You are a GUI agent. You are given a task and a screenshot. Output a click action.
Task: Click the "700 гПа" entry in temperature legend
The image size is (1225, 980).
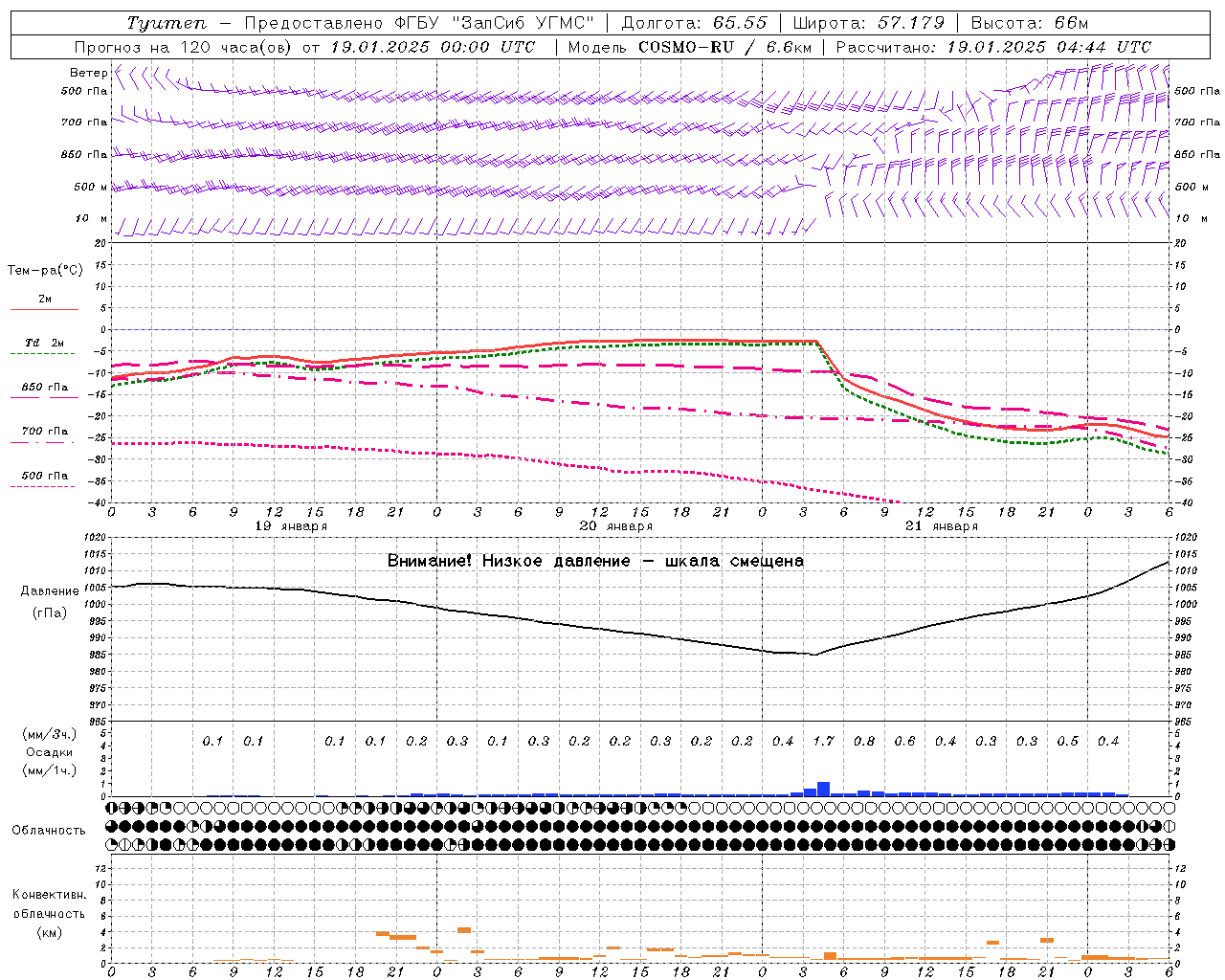pos(45,432)
